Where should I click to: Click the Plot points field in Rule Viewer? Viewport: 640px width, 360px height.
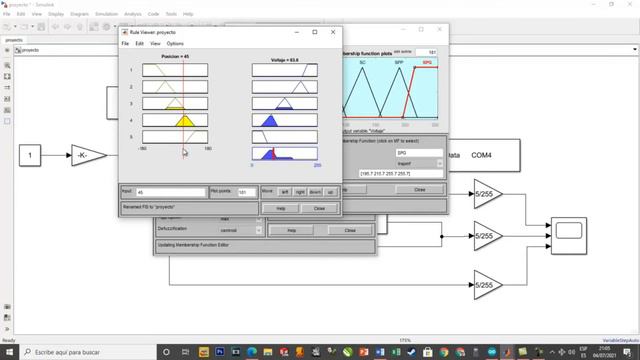[x=247, y=192]
